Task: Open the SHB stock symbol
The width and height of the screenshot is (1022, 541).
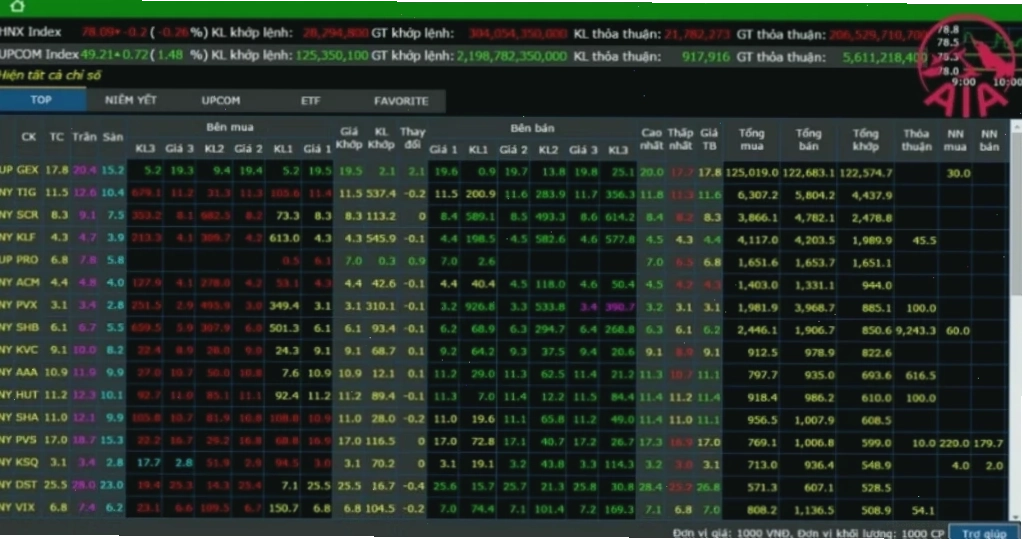Action: pyautogui.click(x=27, y=327)
